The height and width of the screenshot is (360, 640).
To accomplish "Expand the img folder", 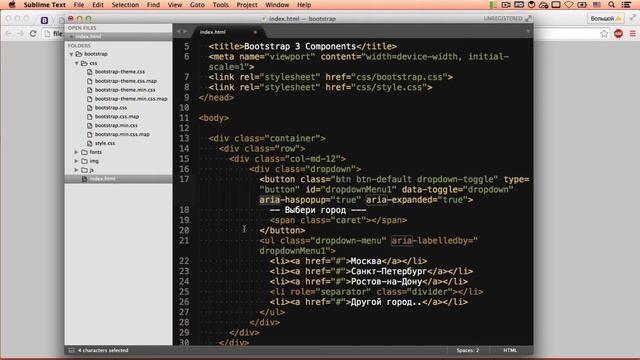I will click(x=76, y=161).
